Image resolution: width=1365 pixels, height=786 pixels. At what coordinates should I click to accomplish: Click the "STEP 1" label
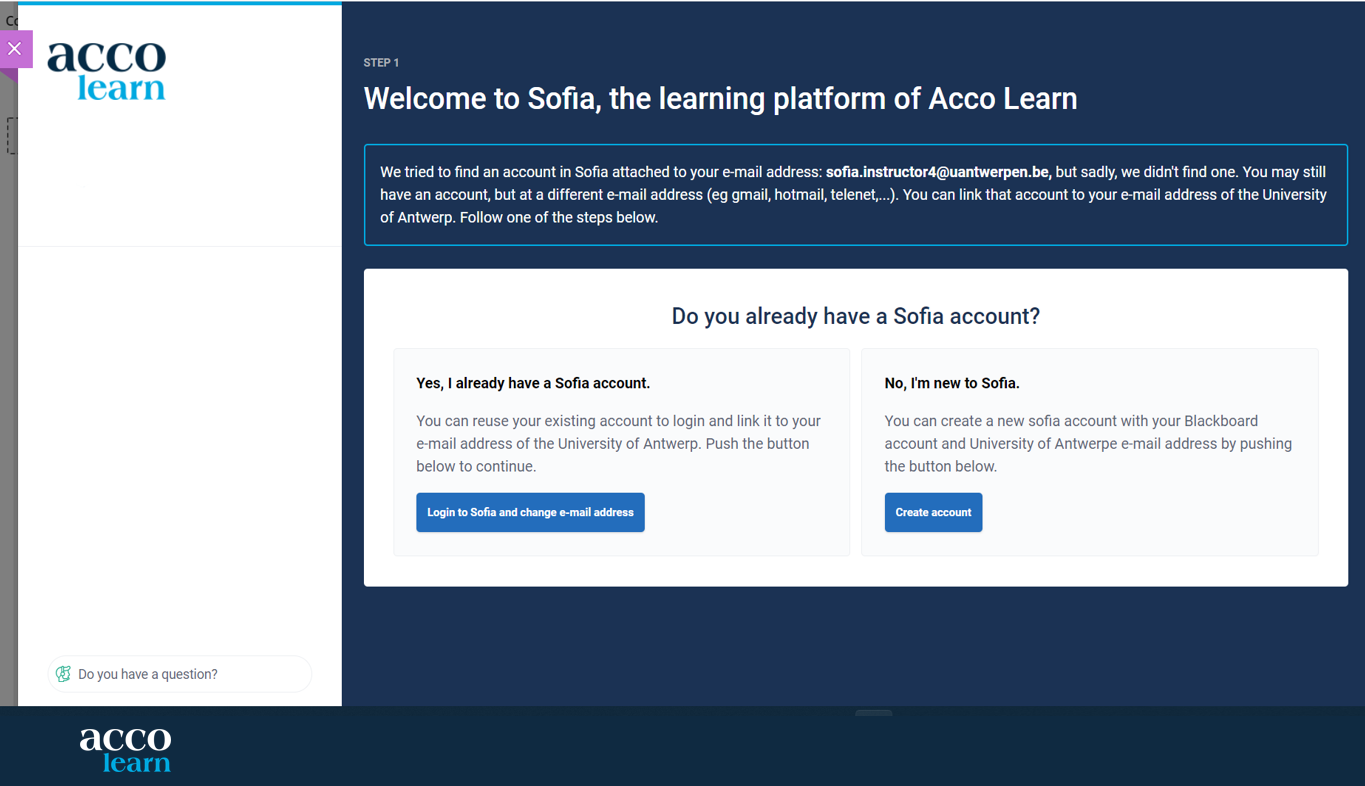pyautogui.click(x=381, y=63)
